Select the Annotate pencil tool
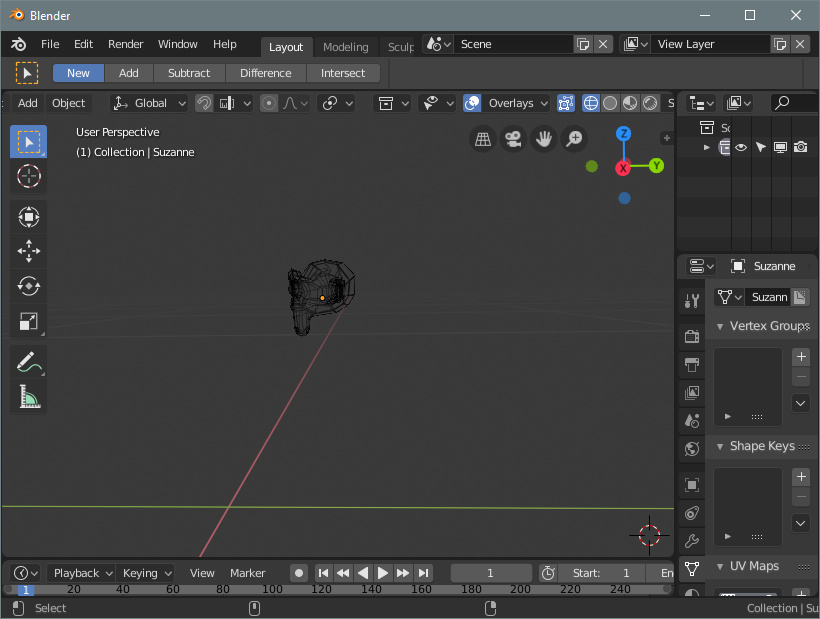This screenshot has height=619, width=820. [28, 362]
